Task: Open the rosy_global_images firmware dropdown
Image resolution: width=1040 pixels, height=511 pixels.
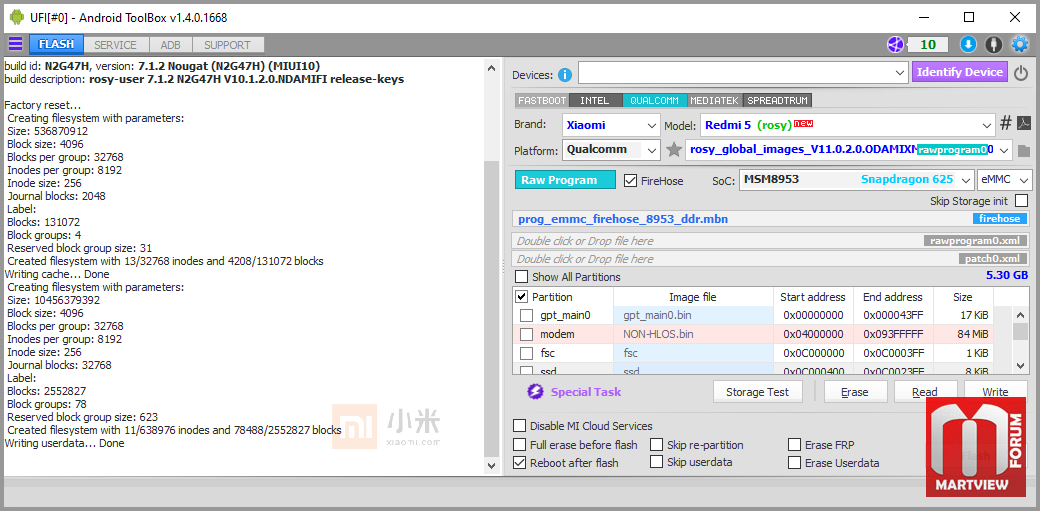Action: (848, 149)
